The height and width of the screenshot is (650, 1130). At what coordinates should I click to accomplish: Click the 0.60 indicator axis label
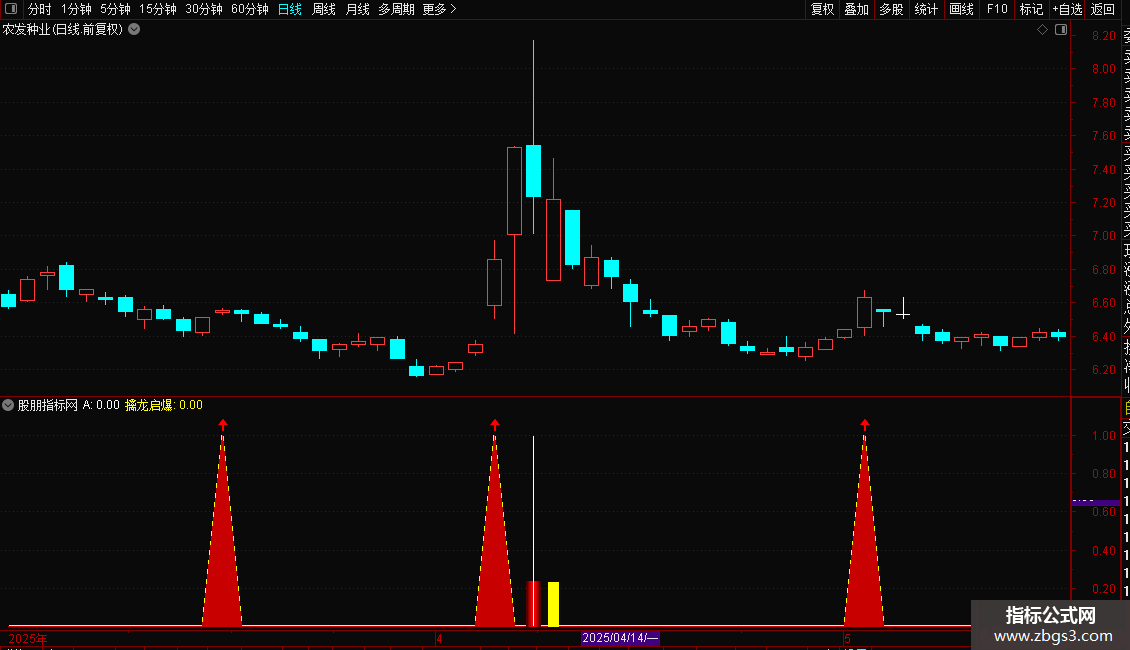(1103, 512)
